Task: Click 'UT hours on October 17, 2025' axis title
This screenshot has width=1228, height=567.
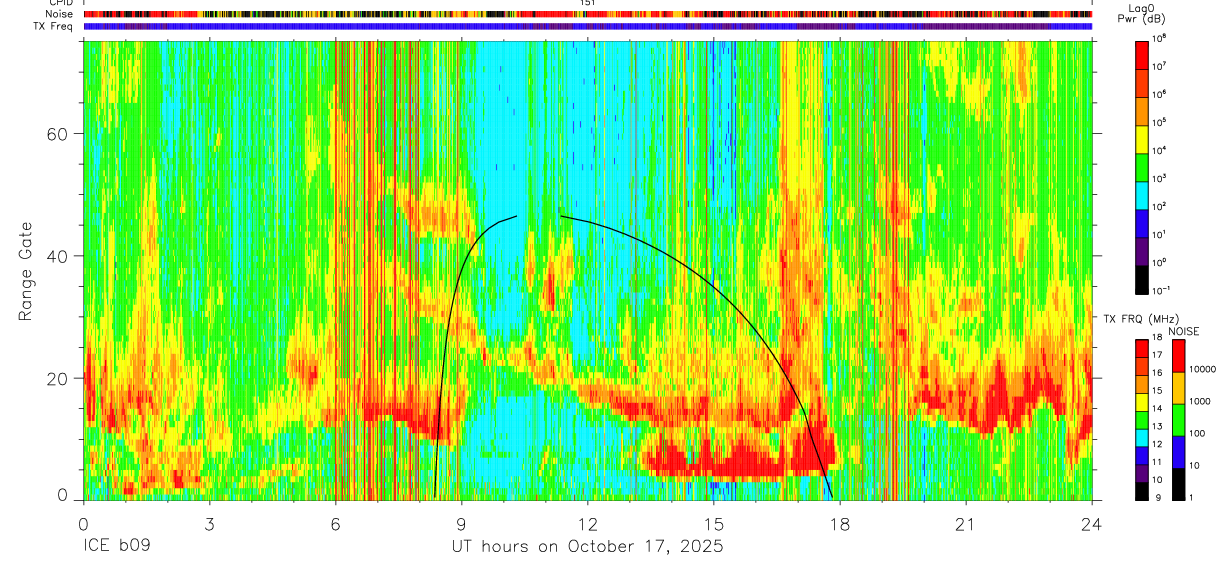Action: (588, 547)
